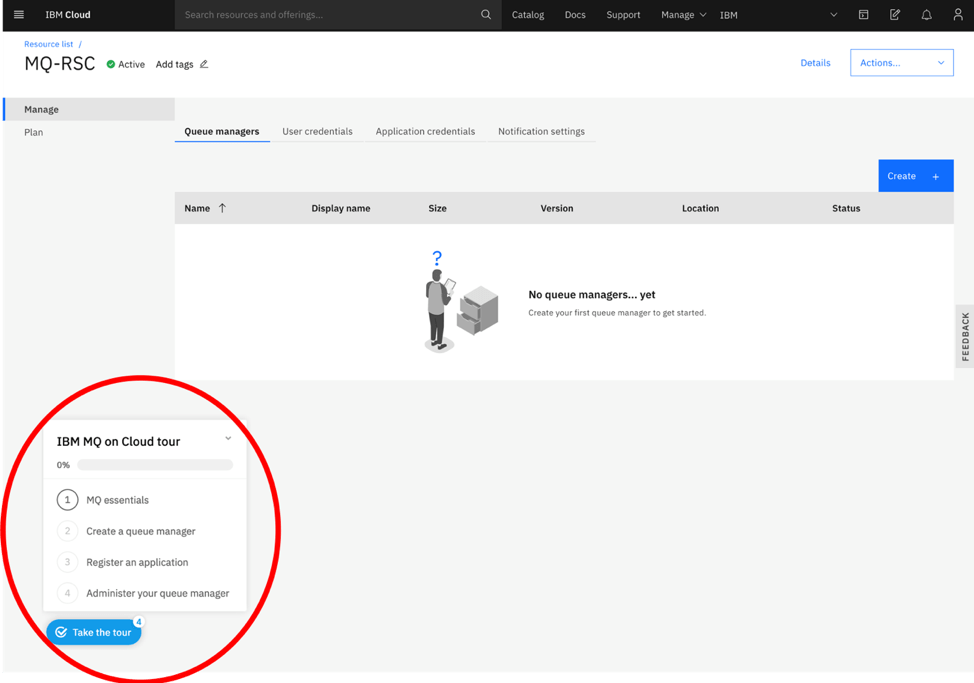Expand the Manage menu in header

pyautogui.click(x=683, y=15)
